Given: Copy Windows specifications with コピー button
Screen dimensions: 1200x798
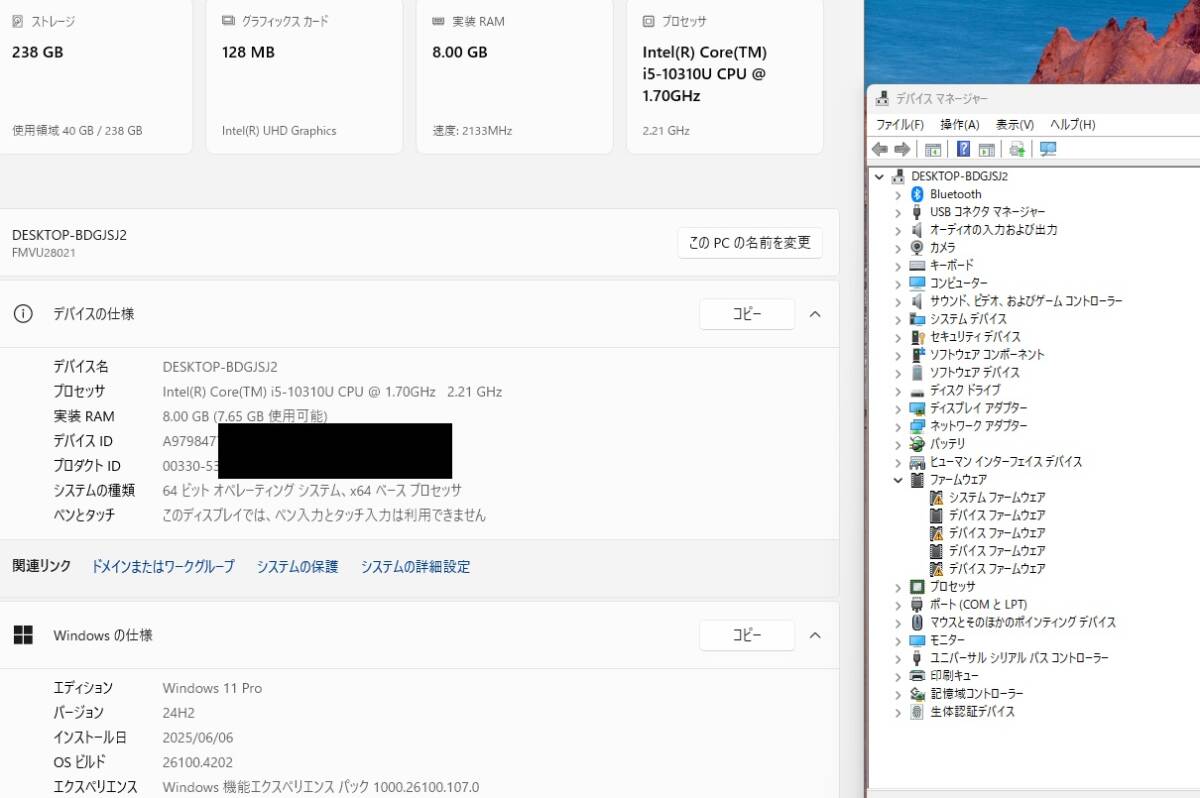Looking at the screenshot, I should click(747, 635).
